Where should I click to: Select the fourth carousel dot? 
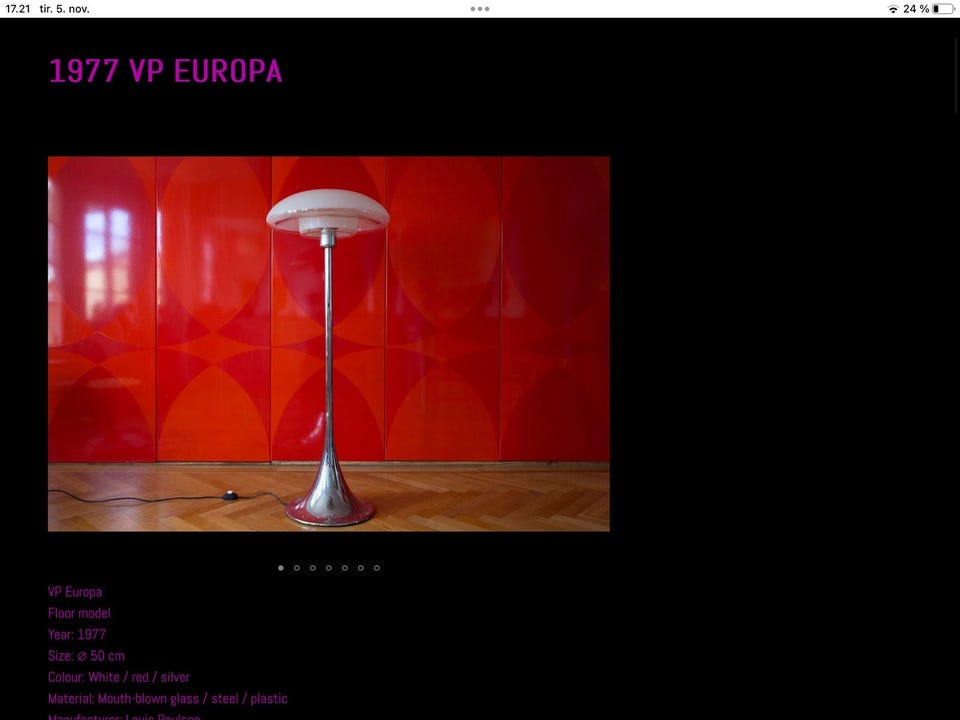click(329, 568)
